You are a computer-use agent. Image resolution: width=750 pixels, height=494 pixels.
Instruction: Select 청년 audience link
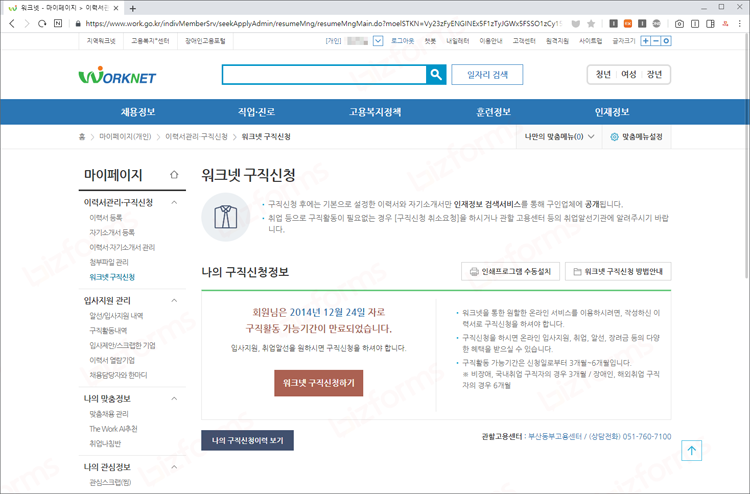point(603,75)
